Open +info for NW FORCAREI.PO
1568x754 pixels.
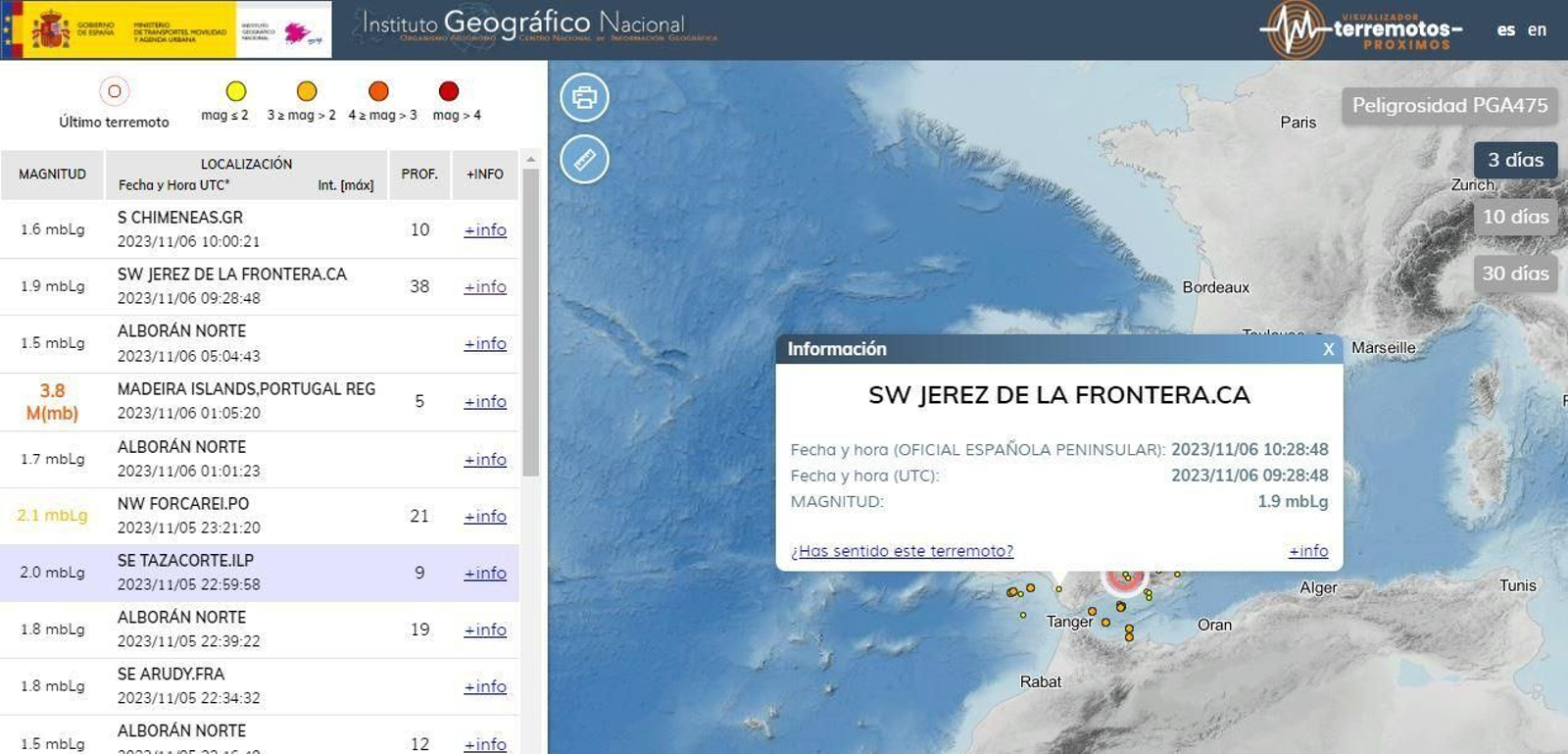click(x=485, y=517)
